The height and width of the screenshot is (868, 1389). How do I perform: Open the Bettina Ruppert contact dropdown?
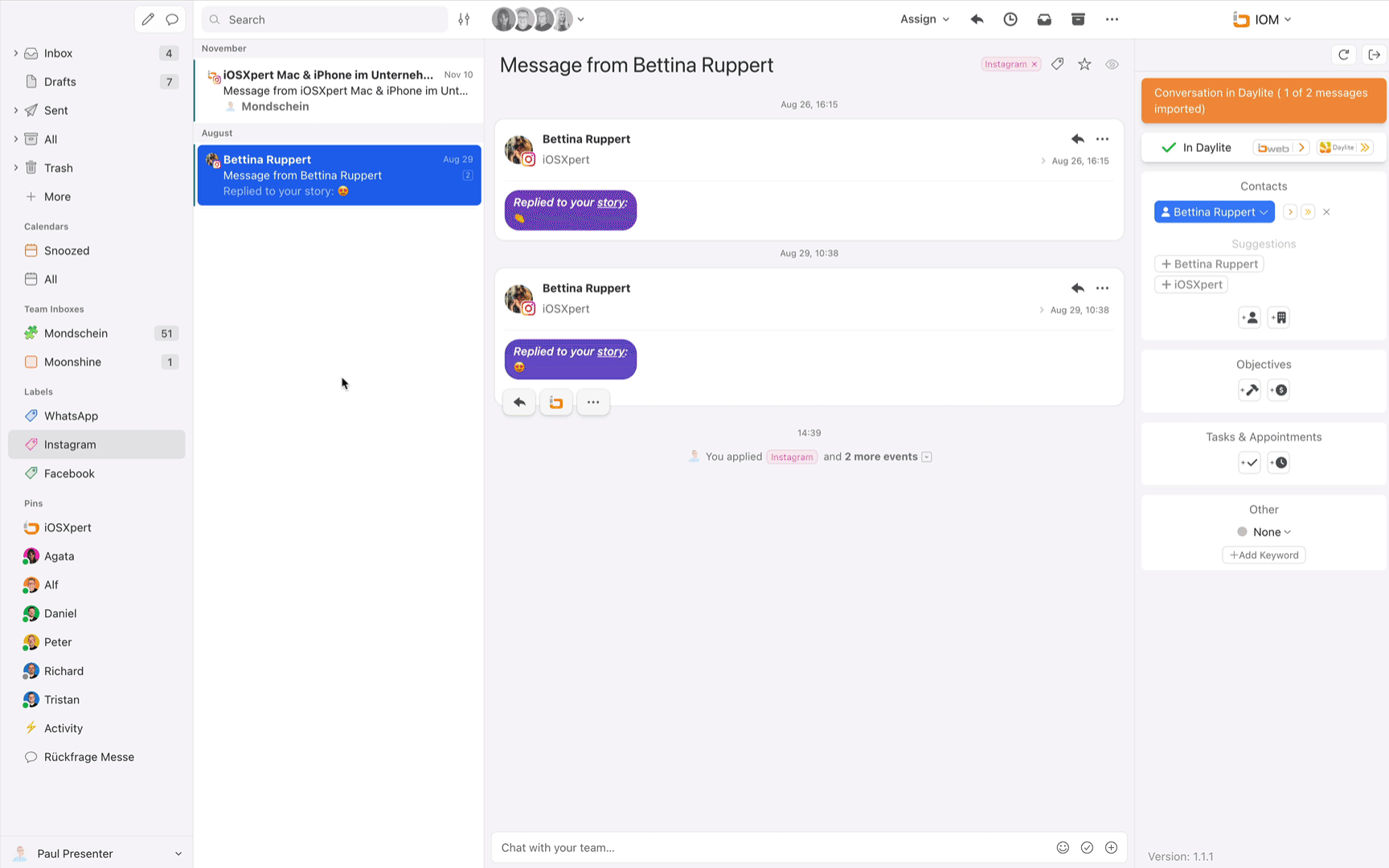pos(1214,212)
